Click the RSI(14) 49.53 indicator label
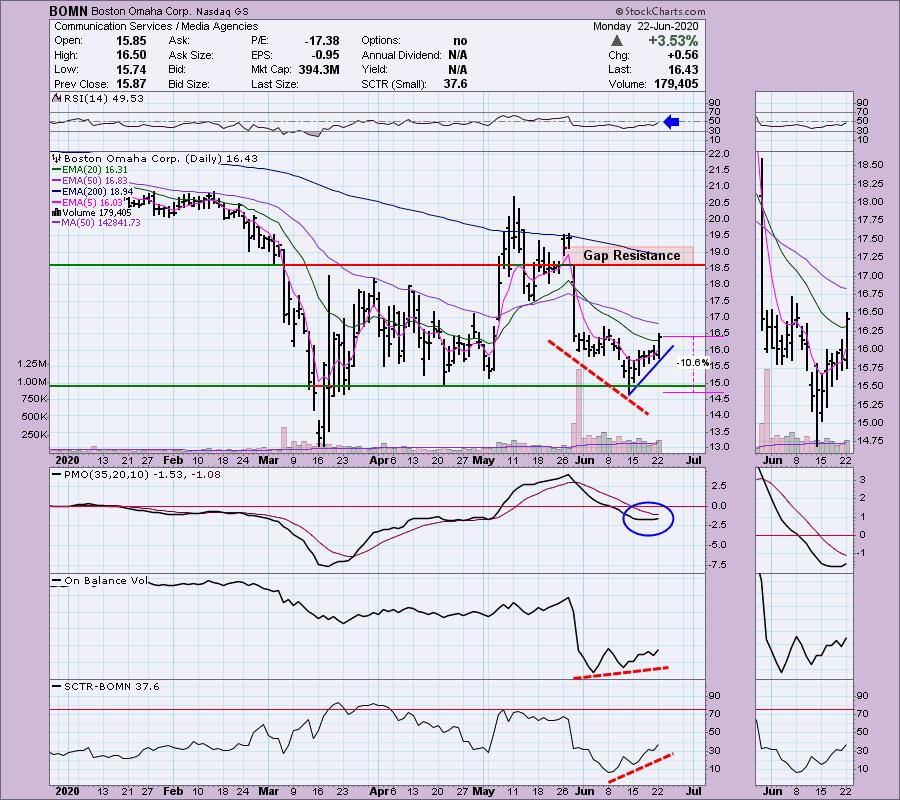This screenshot has height=800, width=900. tap(103, 99)
